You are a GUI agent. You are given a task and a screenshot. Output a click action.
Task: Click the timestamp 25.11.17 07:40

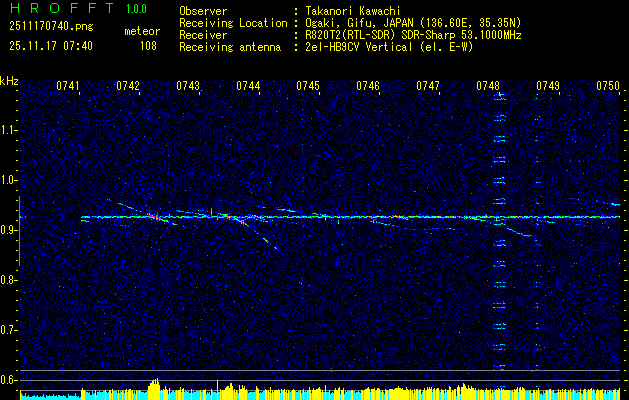pyautogui.click(x=51, y=46)
